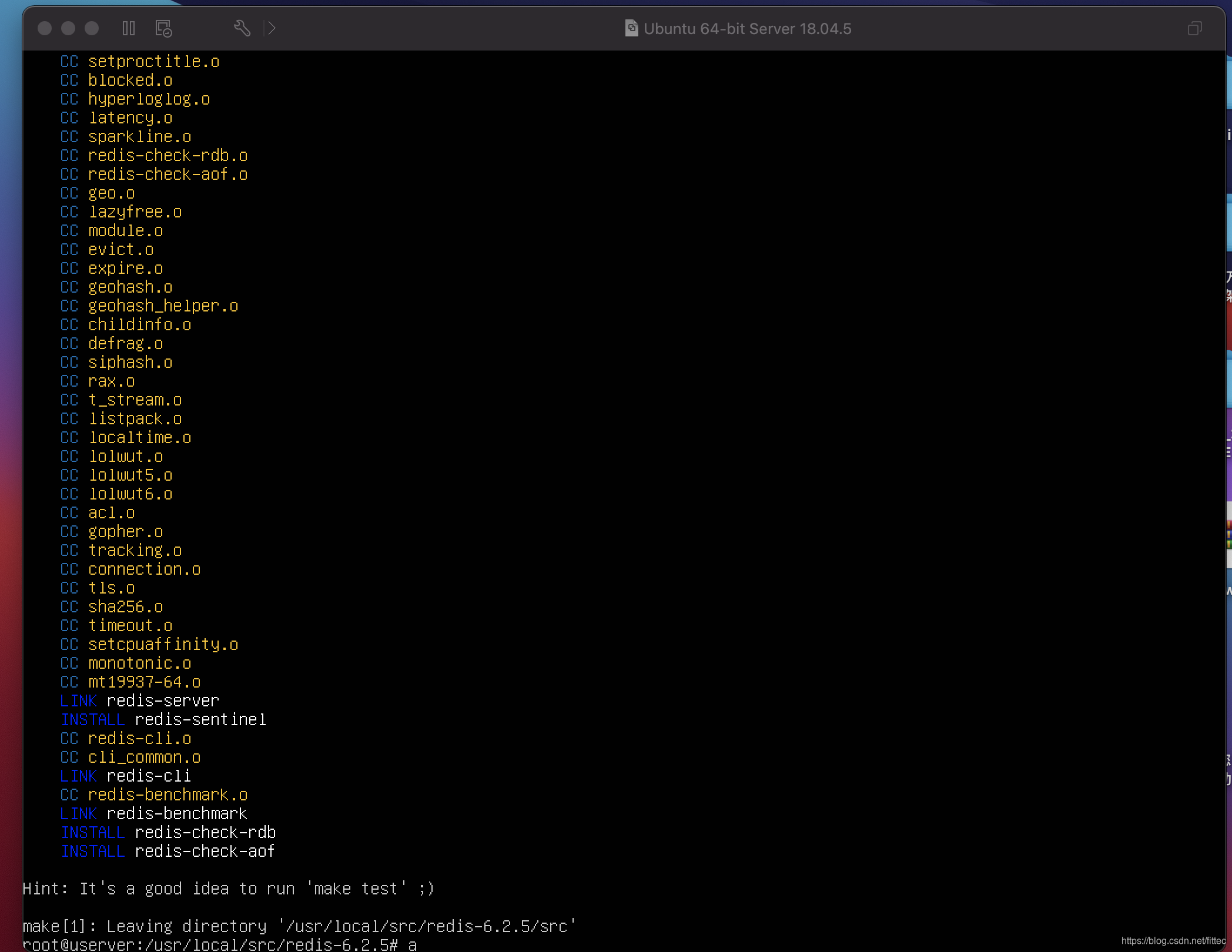
Task: Click the 'LINK redis-benchmark' output line
Action: (x=154, y=813)
